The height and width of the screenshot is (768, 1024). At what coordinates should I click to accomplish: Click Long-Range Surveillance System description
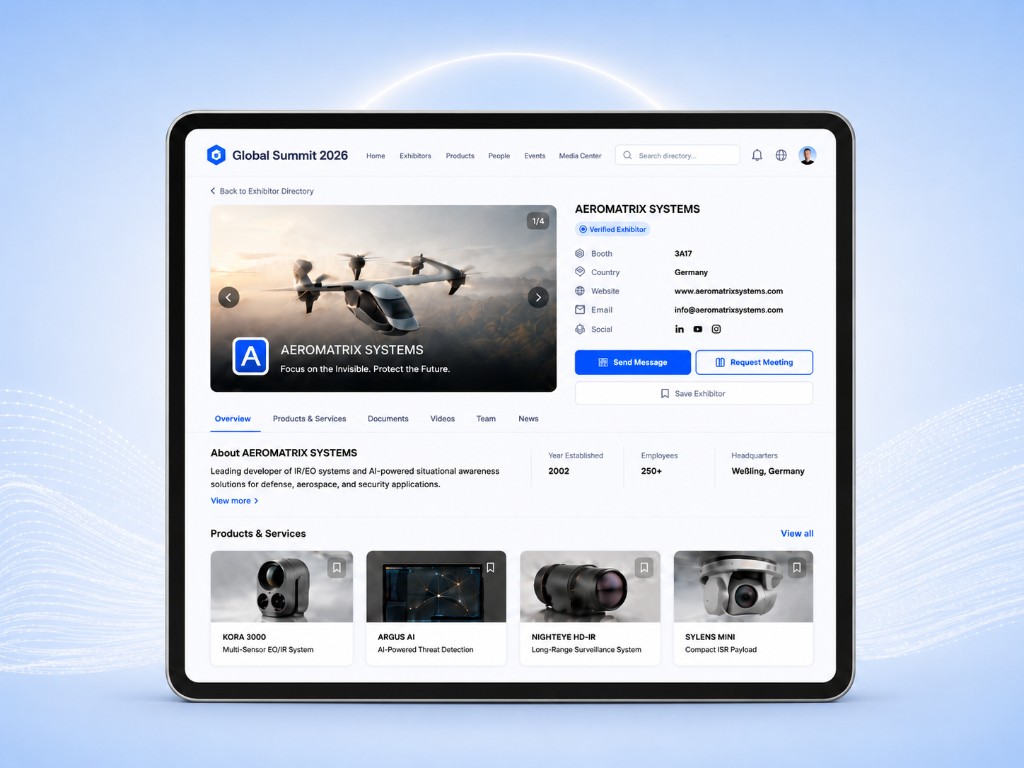(x=586, y=650)
